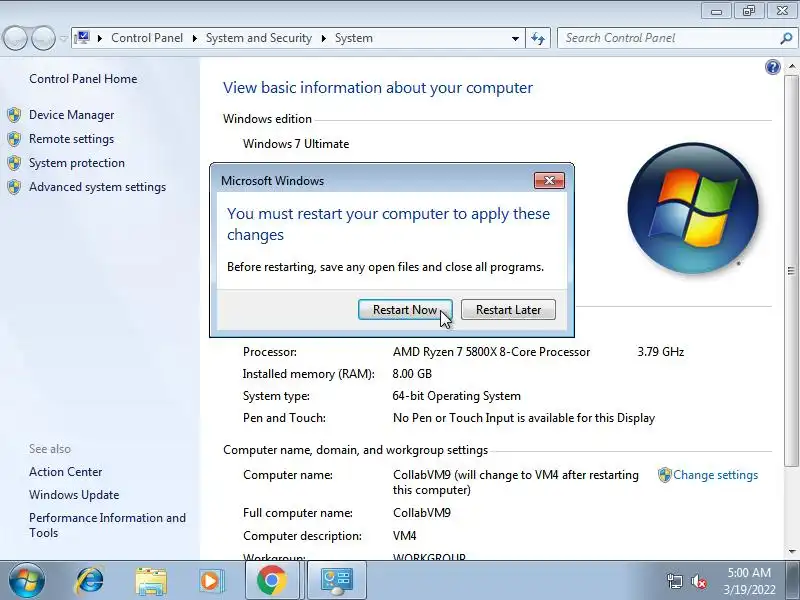The width and height of the screenshot is (800, 600).
Task: Launch Internet Explorer from taskbar
Action: pos(89,581)
